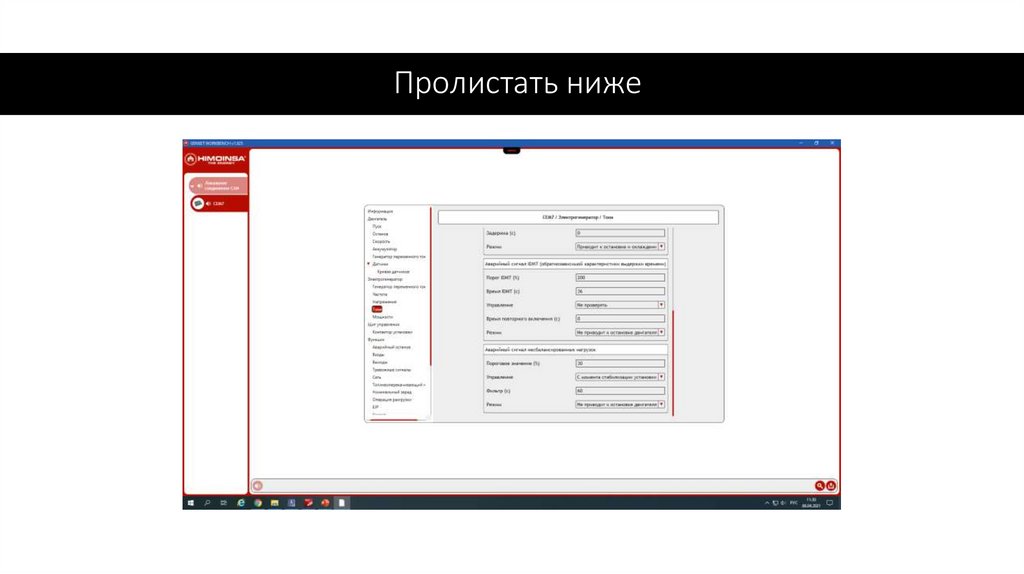Click the Задержка (с) input field
The height and width of the screenshot is (574, 1024).
coord(620,233)
